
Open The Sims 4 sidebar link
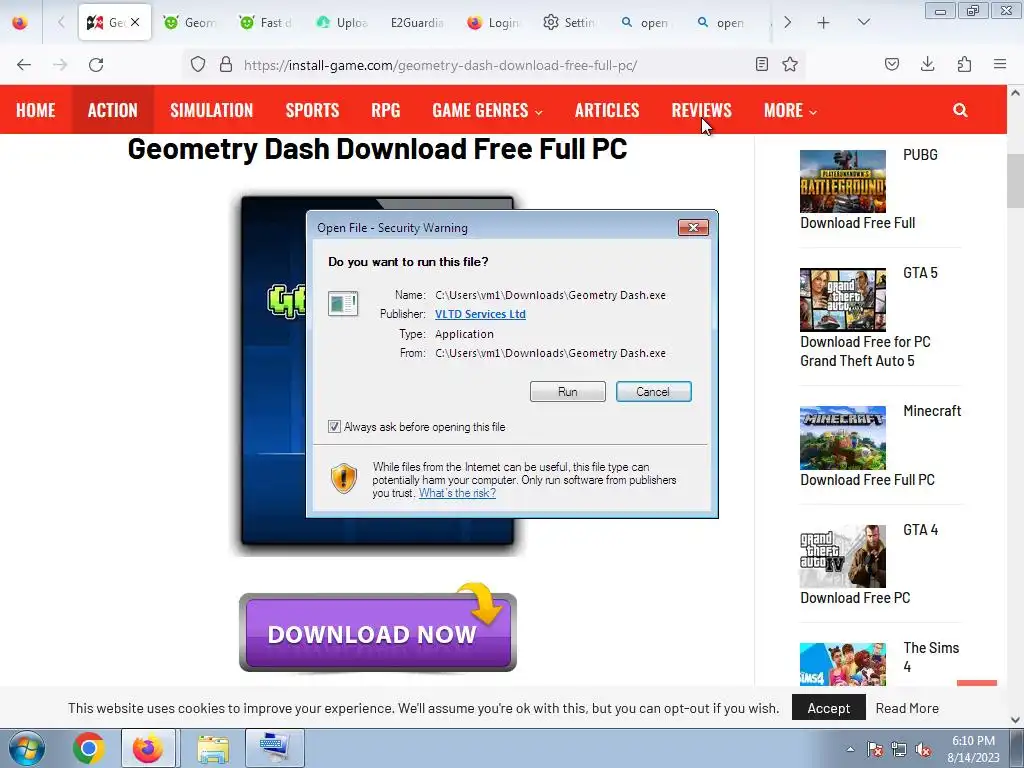(931, 657)
